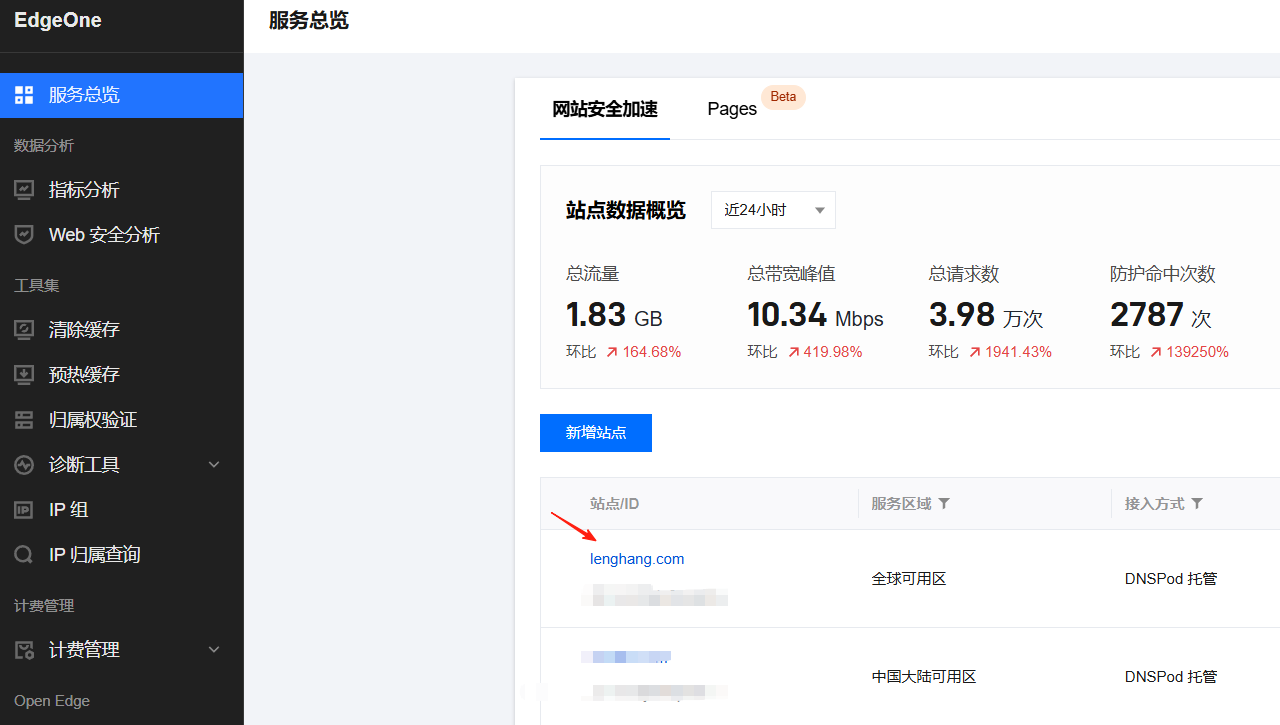Switch to the 网站安全加速 tab
This screenshot has height=725, width=1280.
click(x=605, y=109)
